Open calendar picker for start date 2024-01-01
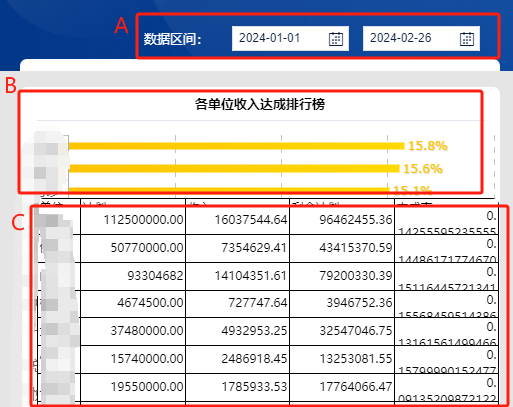The height and width of the screenshot is (407, 513). 336,39
